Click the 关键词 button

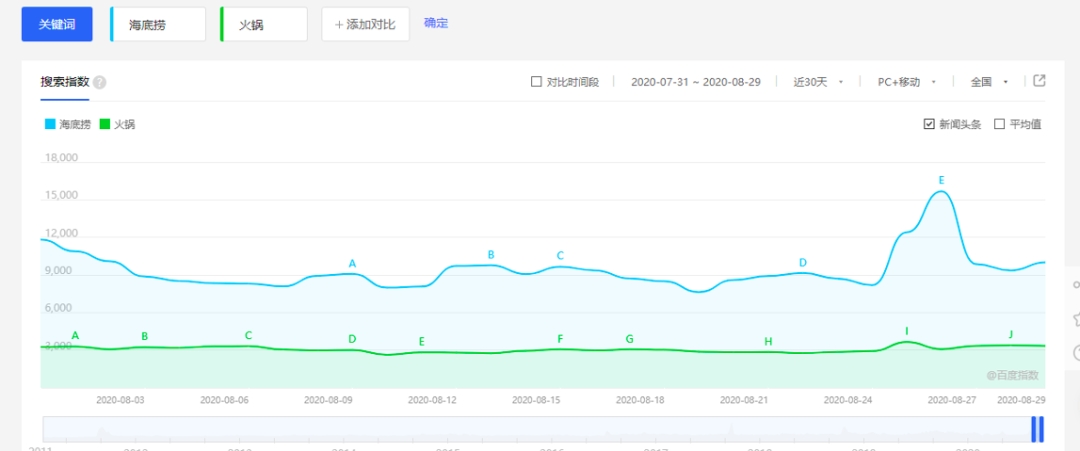coord(57,24)
